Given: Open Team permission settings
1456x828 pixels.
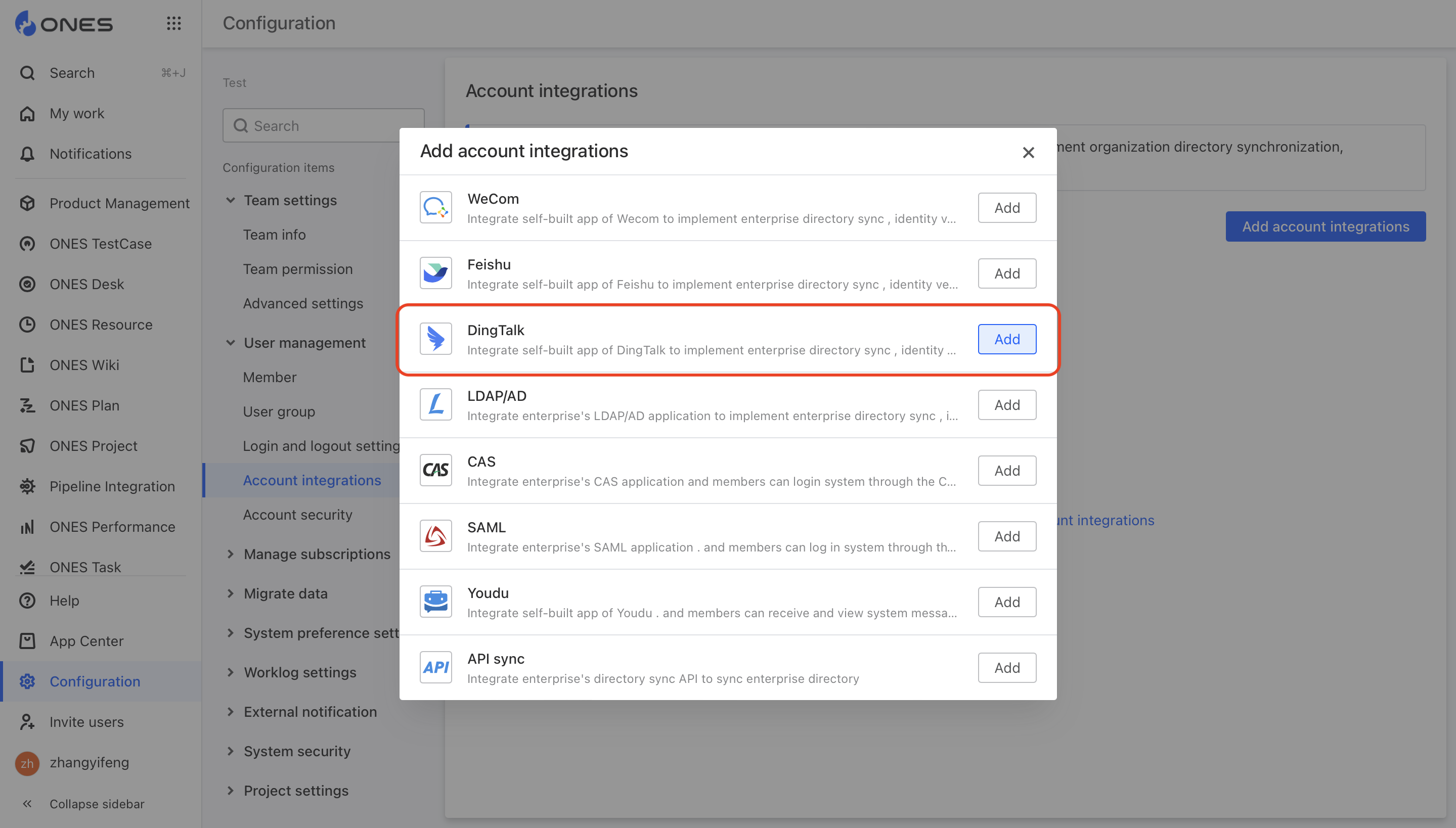Looking at the screenshot, I should tap(297, 269).
